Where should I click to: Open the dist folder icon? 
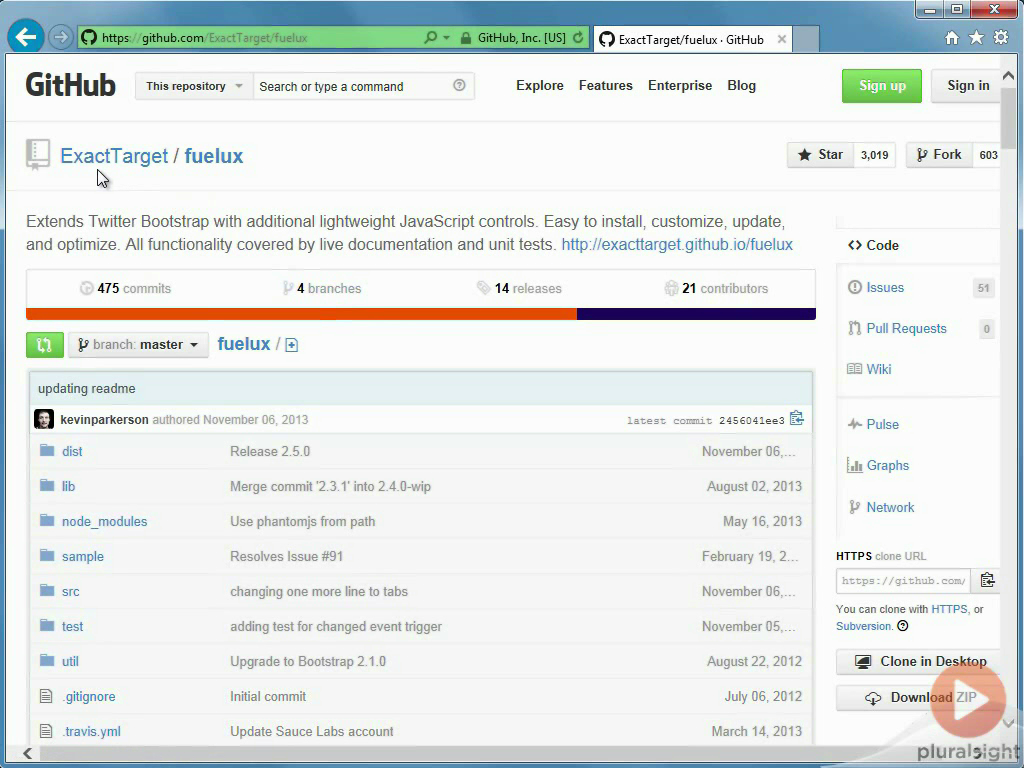tap(47, 451)
